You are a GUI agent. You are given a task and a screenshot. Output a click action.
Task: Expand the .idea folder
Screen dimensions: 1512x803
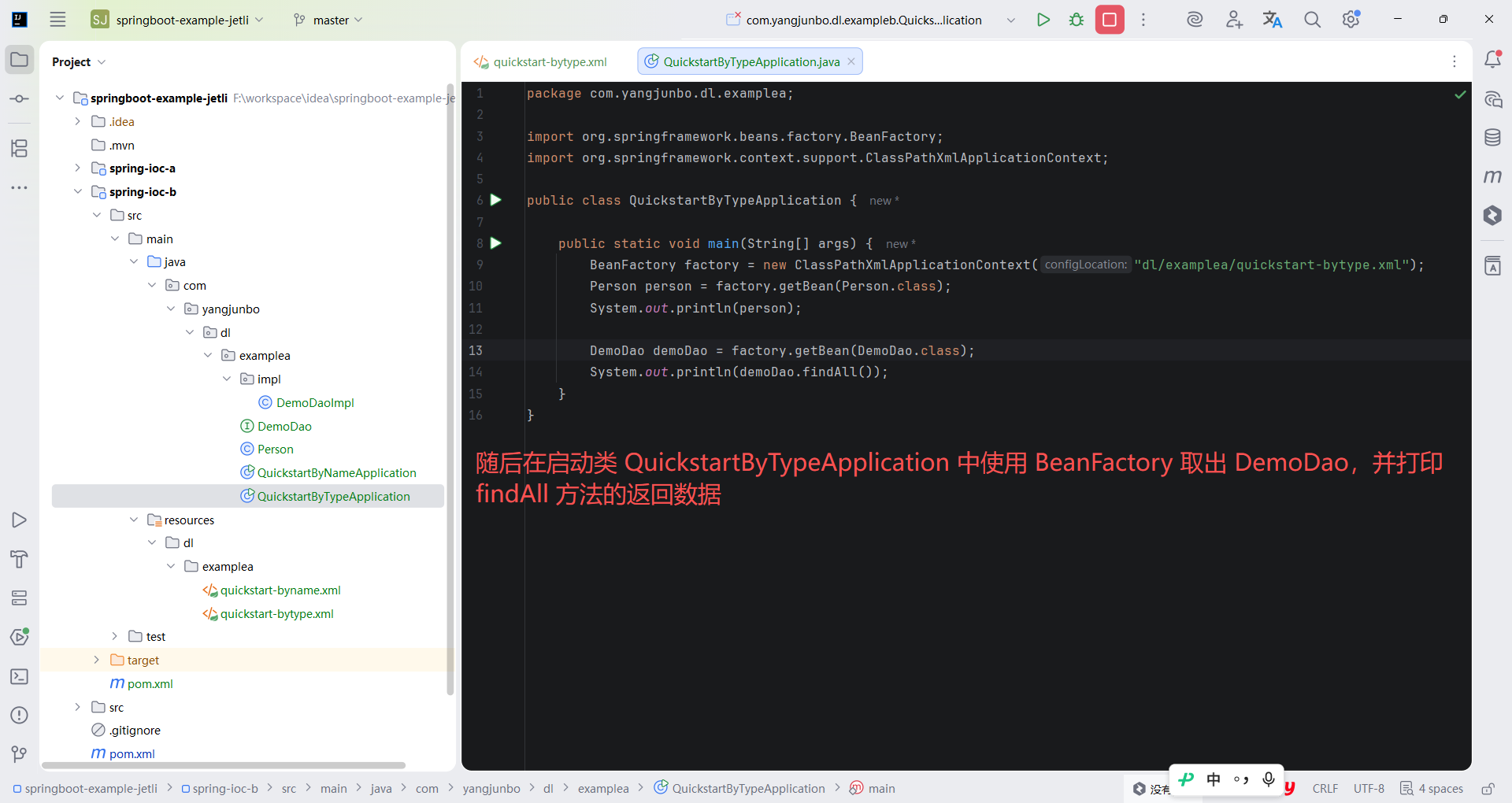77,121
